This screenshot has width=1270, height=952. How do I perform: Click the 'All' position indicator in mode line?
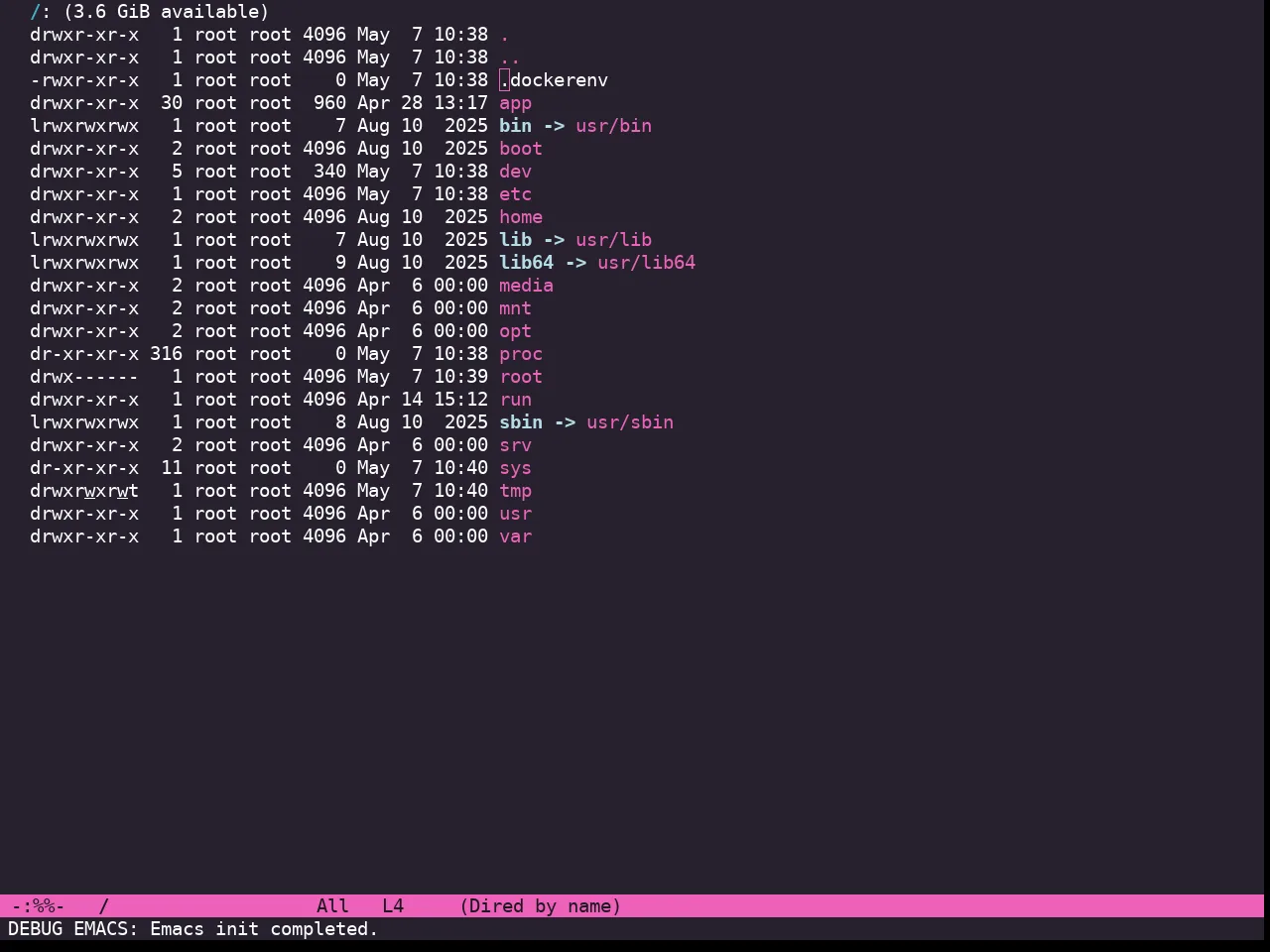(332, 906)
